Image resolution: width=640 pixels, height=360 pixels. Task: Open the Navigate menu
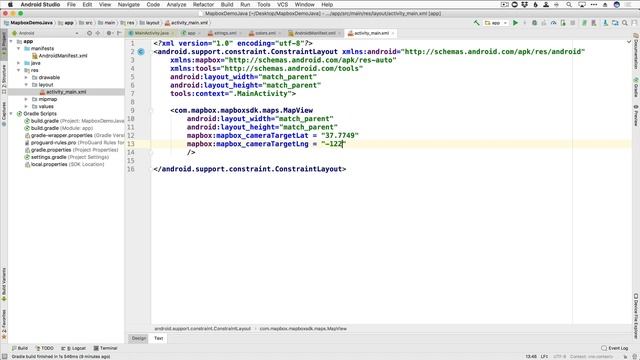pos(129,4)
